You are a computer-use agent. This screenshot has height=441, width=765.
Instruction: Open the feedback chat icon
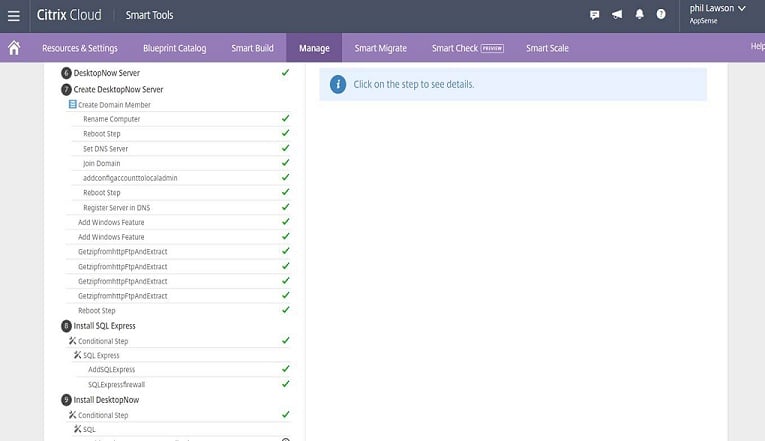(594, 15)
